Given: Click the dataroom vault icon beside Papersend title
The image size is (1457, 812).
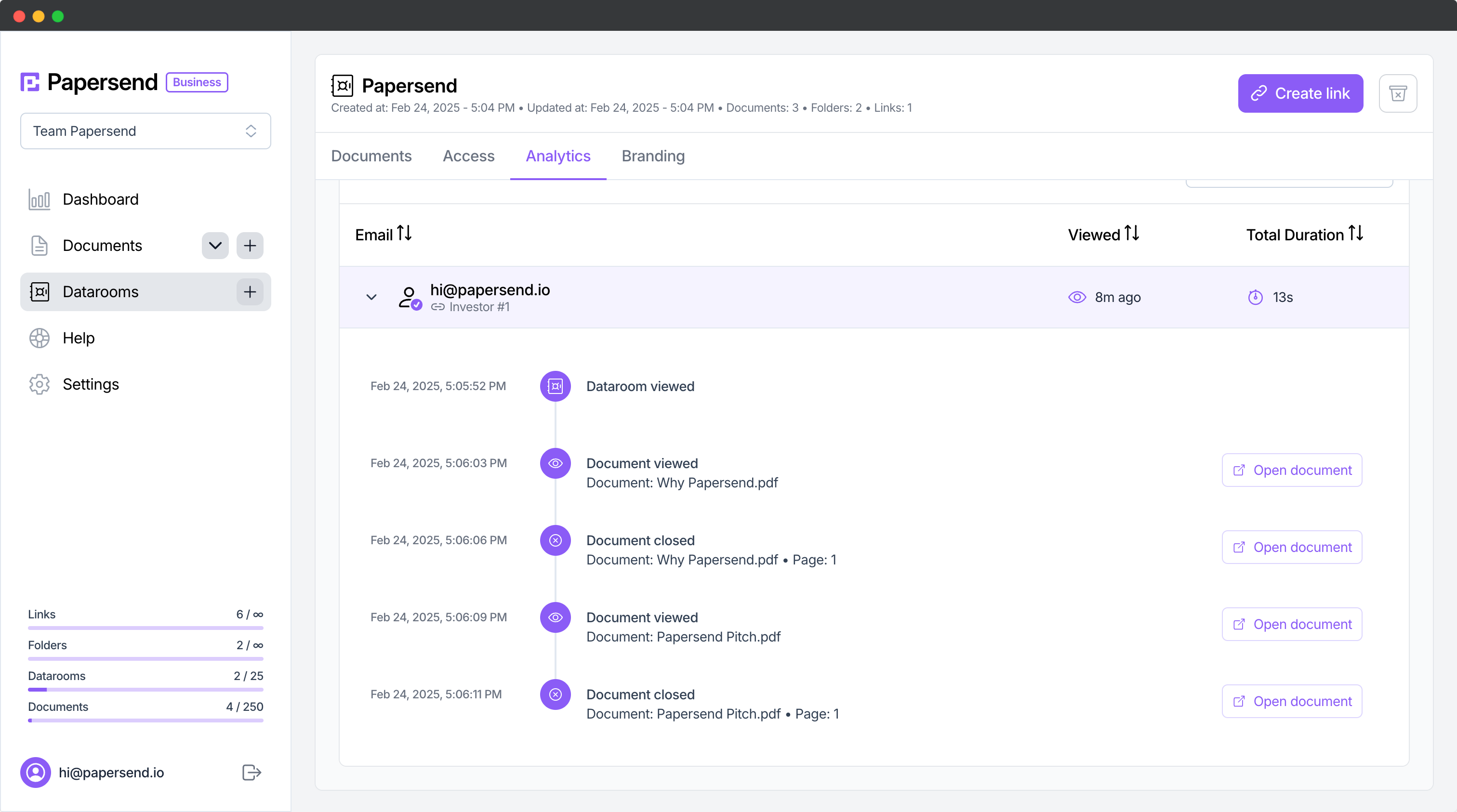Looking at the screenshot, I should click(x=342, y=86).
